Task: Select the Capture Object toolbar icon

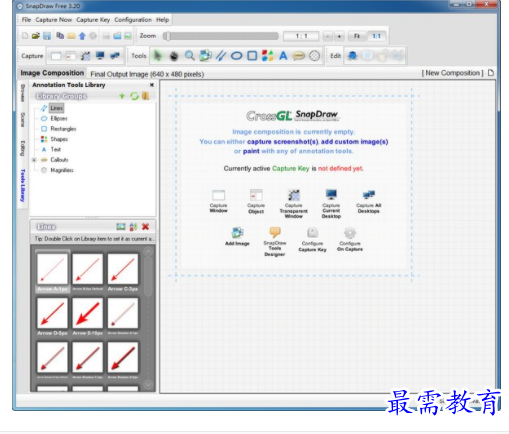Action: (71, 56)
